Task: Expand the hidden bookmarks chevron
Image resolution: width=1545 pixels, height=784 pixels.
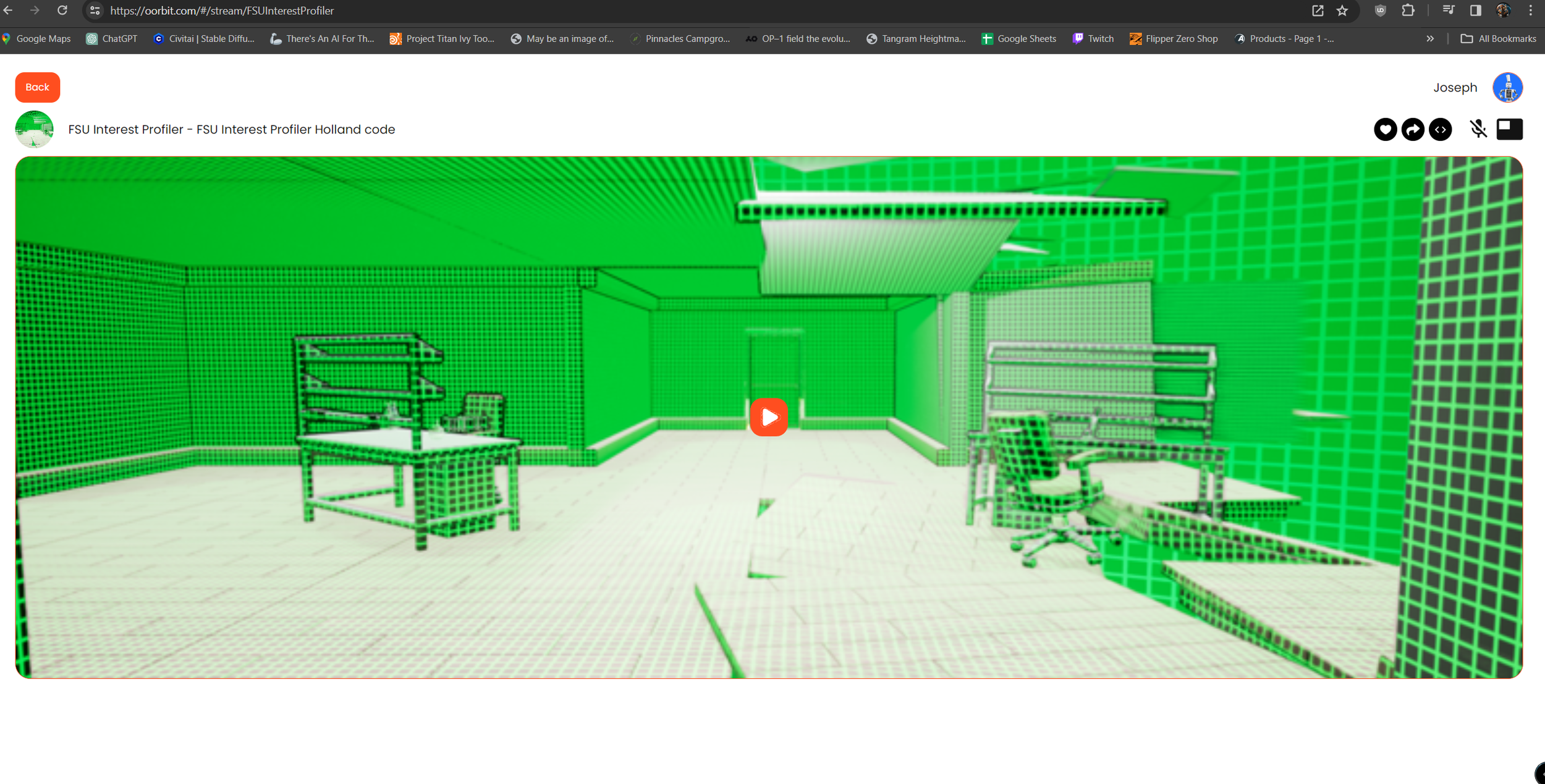Action: [x=1429, y=38]
